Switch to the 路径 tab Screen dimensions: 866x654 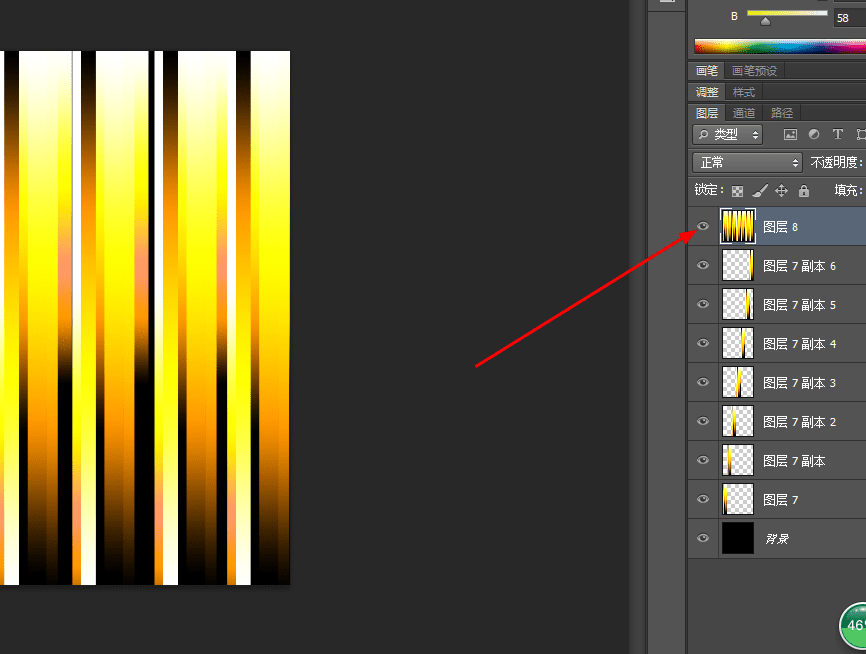click(x=781, y=113)
